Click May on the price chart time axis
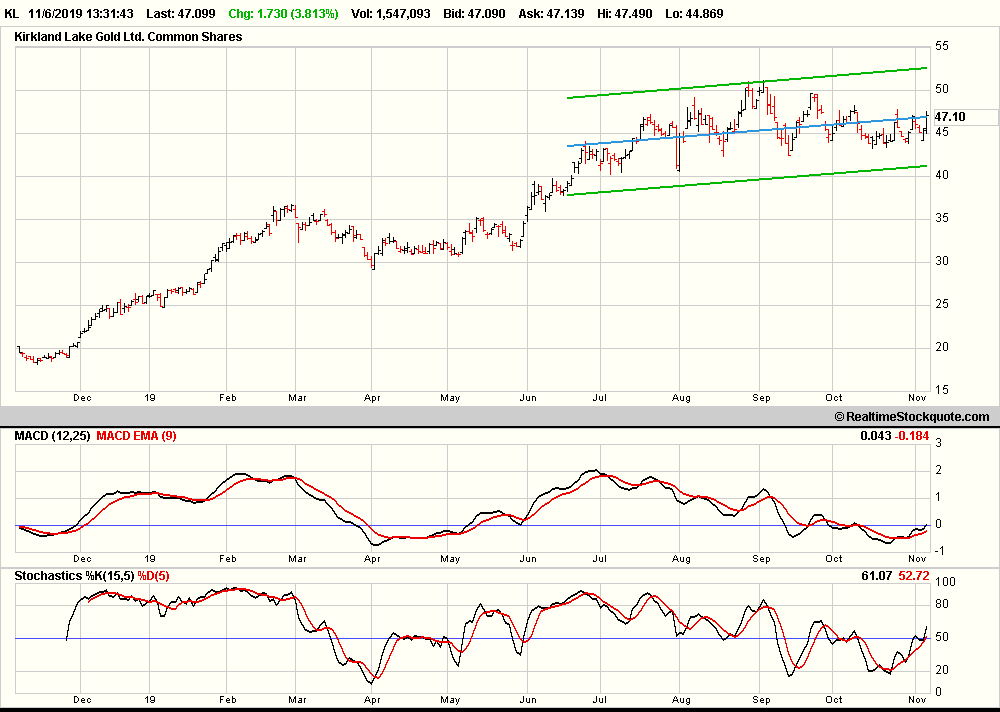1000x712 pixels. point(450,397)
